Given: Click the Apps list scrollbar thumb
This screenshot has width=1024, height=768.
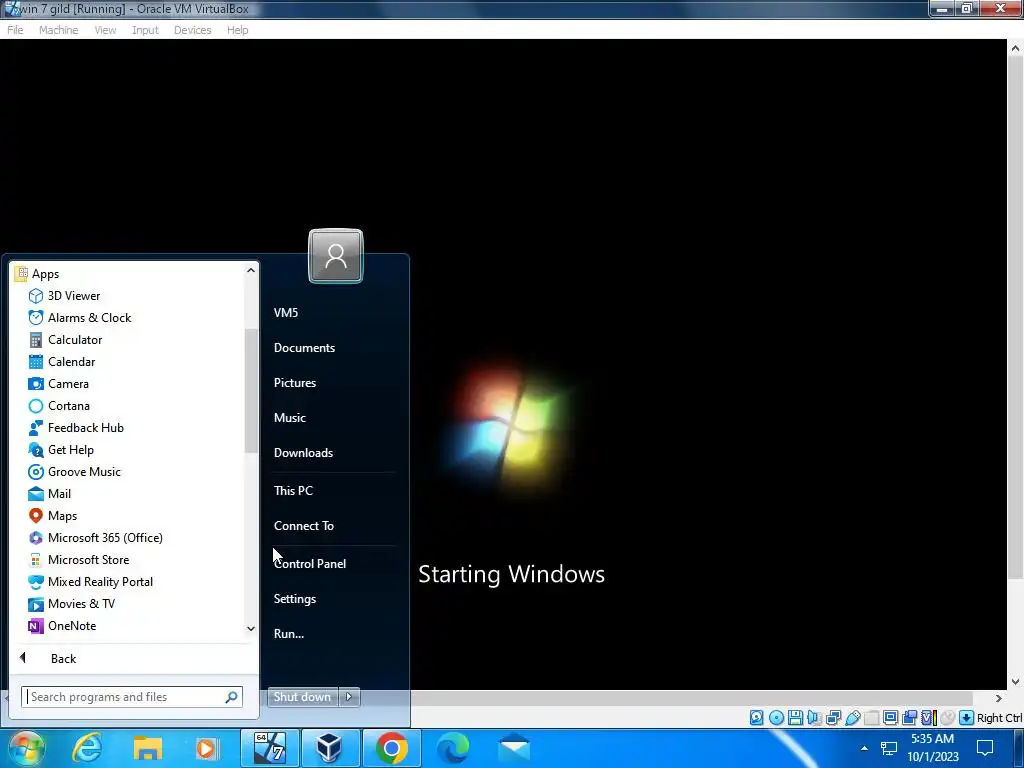Looking at the screenshot, I should pyautogui.click(x=251, y=391).
